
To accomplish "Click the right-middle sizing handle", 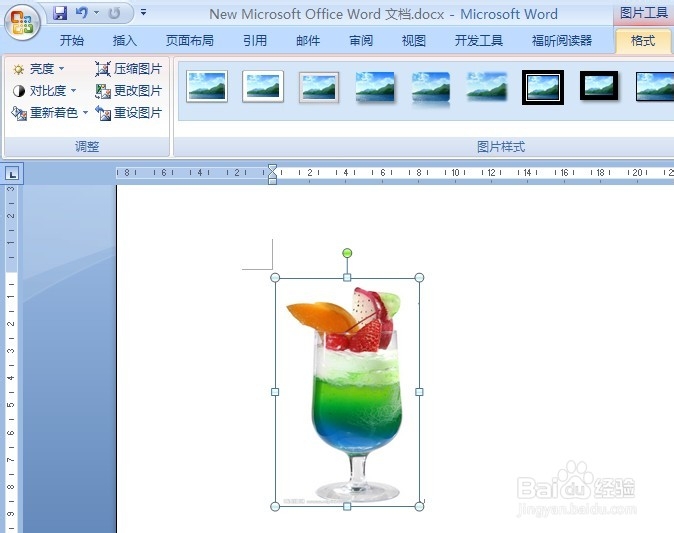I will 420,392.
